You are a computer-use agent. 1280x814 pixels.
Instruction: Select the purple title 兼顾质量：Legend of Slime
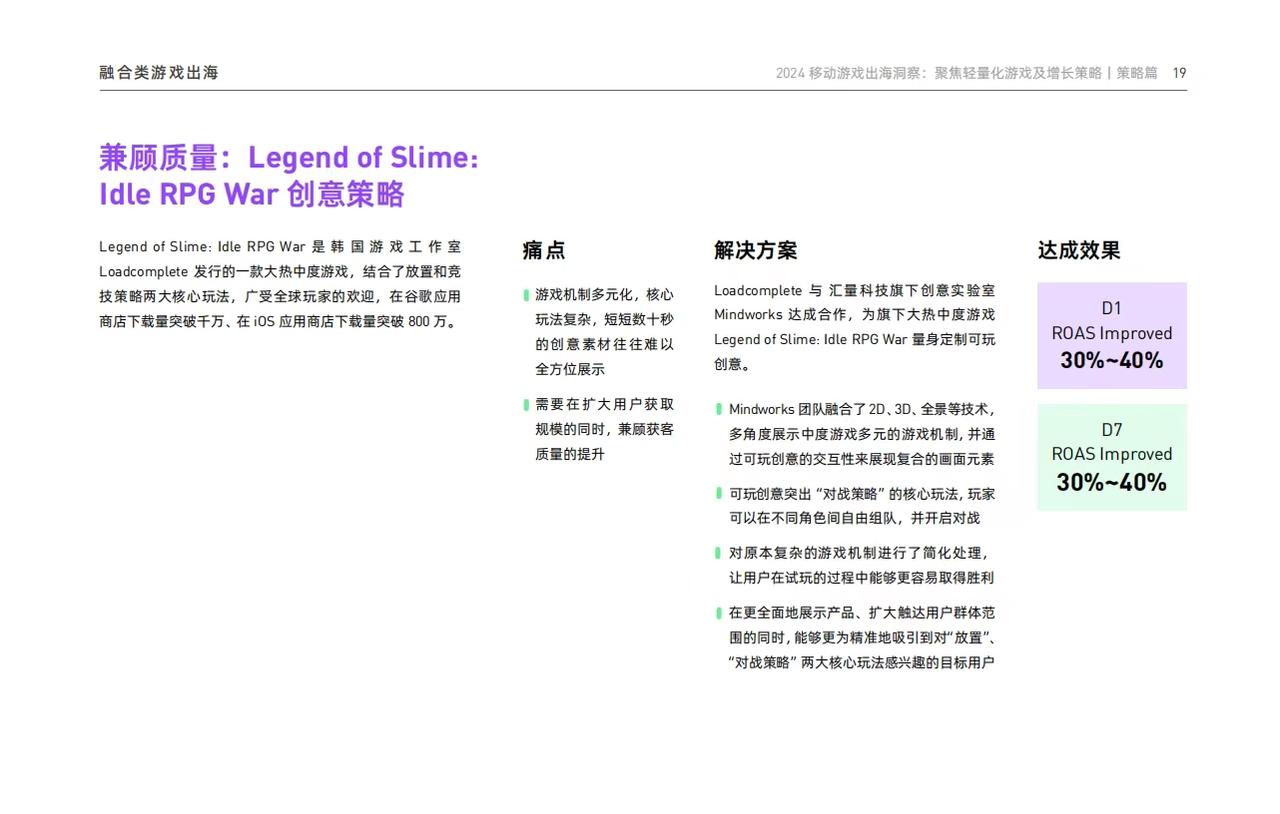click(289, 157)
